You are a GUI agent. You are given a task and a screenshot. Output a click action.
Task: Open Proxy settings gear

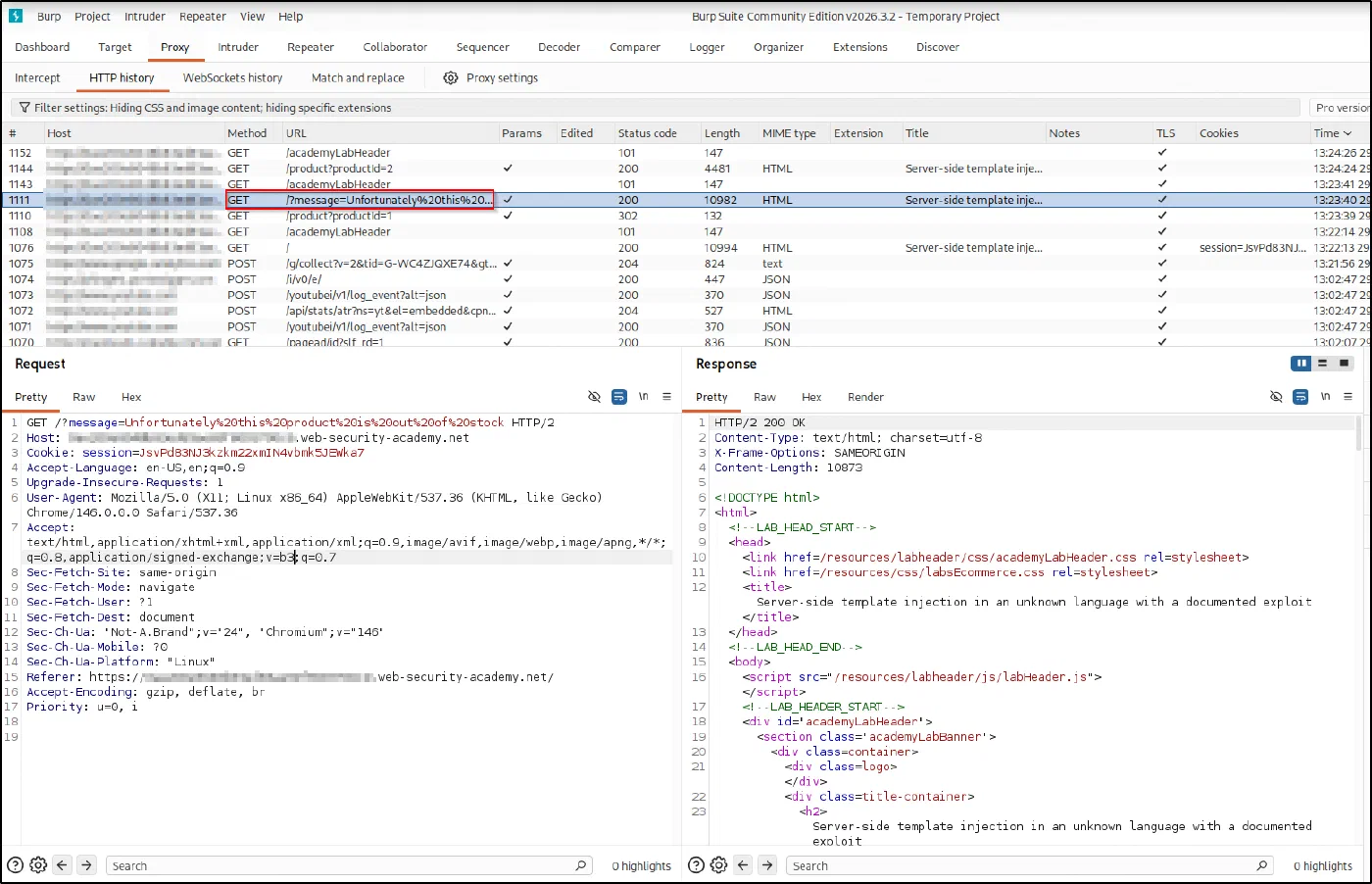451,77
